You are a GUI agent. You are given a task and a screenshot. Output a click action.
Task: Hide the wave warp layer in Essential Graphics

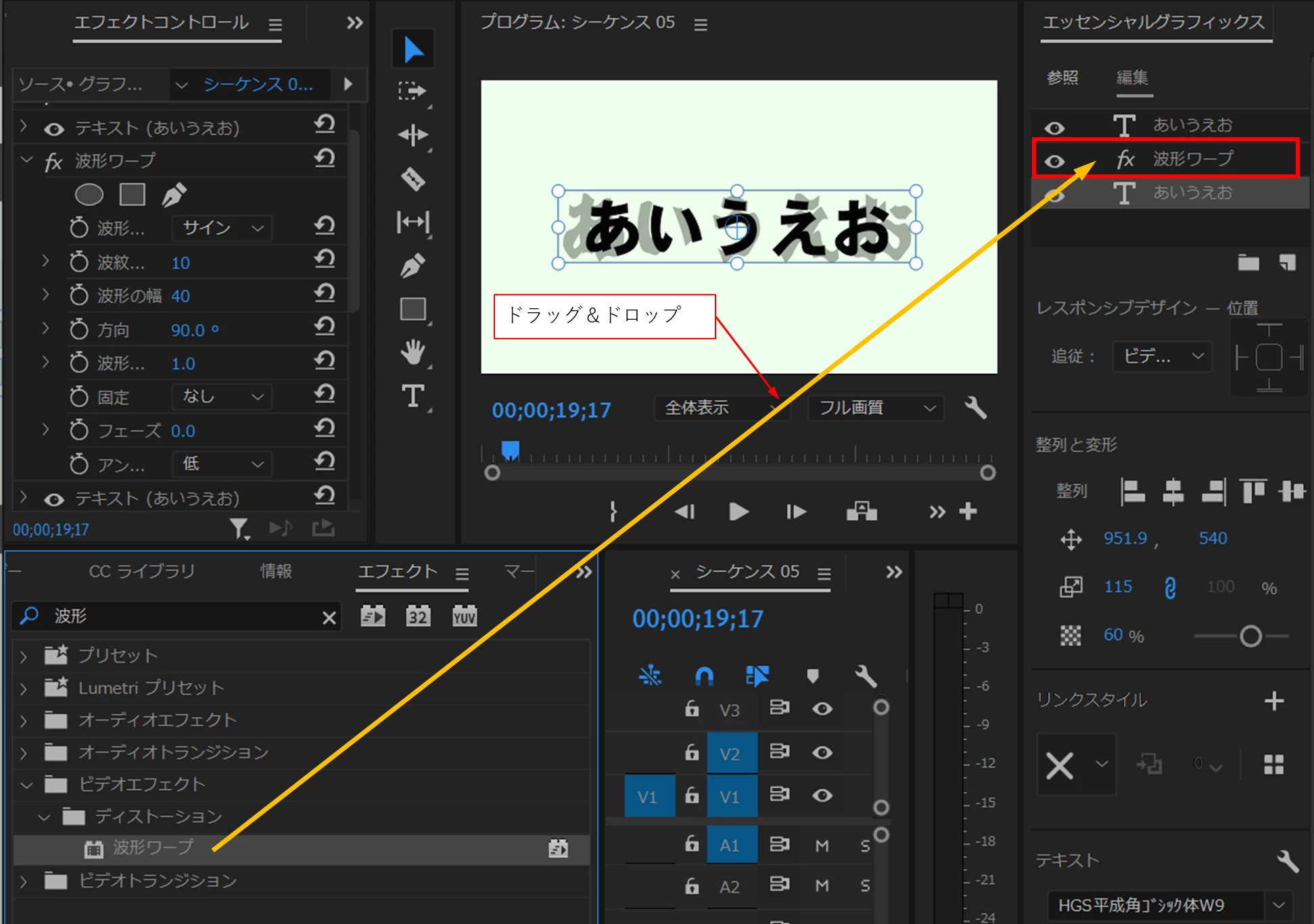pos(1054,161)
